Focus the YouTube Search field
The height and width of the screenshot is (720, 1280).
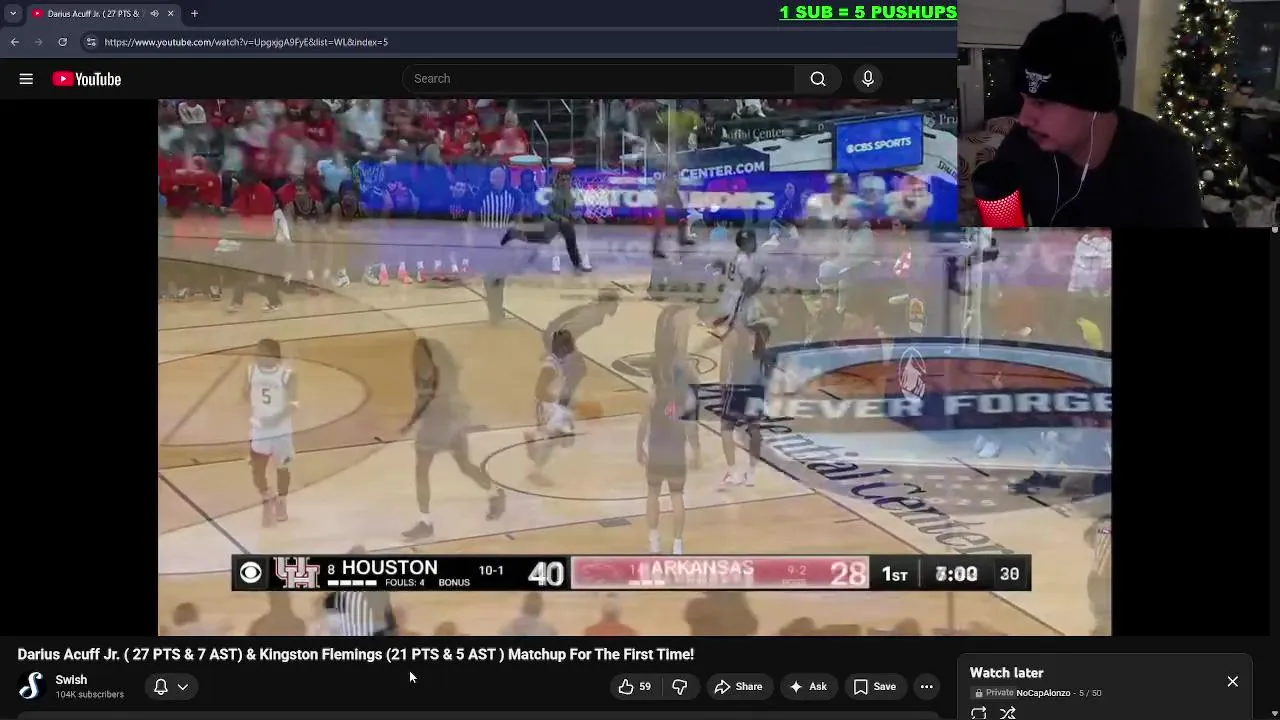(598, 79)
